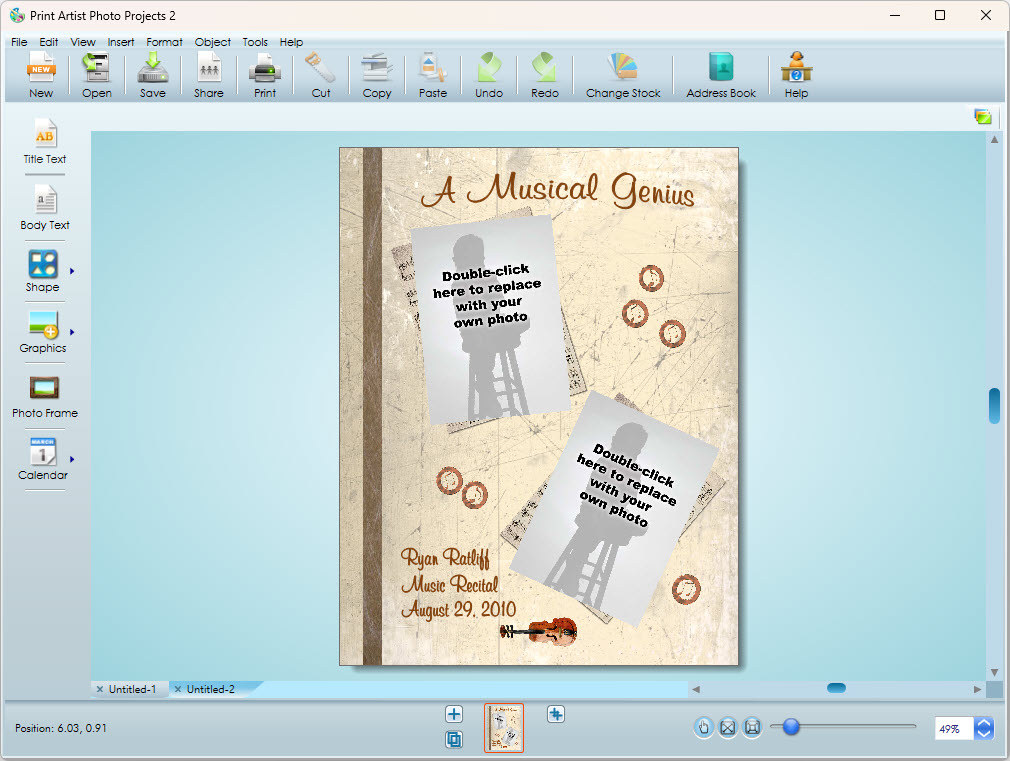Toggle the hand pan tool
The height and width of the screenshot is (761, 1010).
pos(703,727)
